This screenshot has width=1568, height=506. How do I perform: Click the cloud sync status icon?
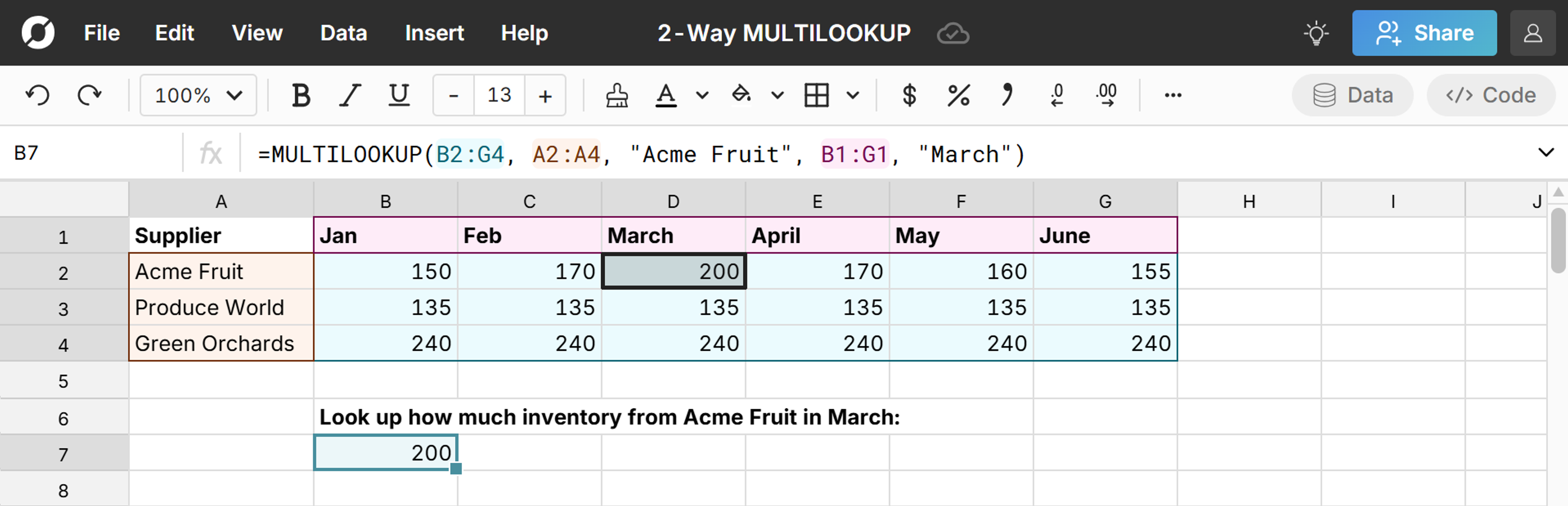click(x=952, y=33)
